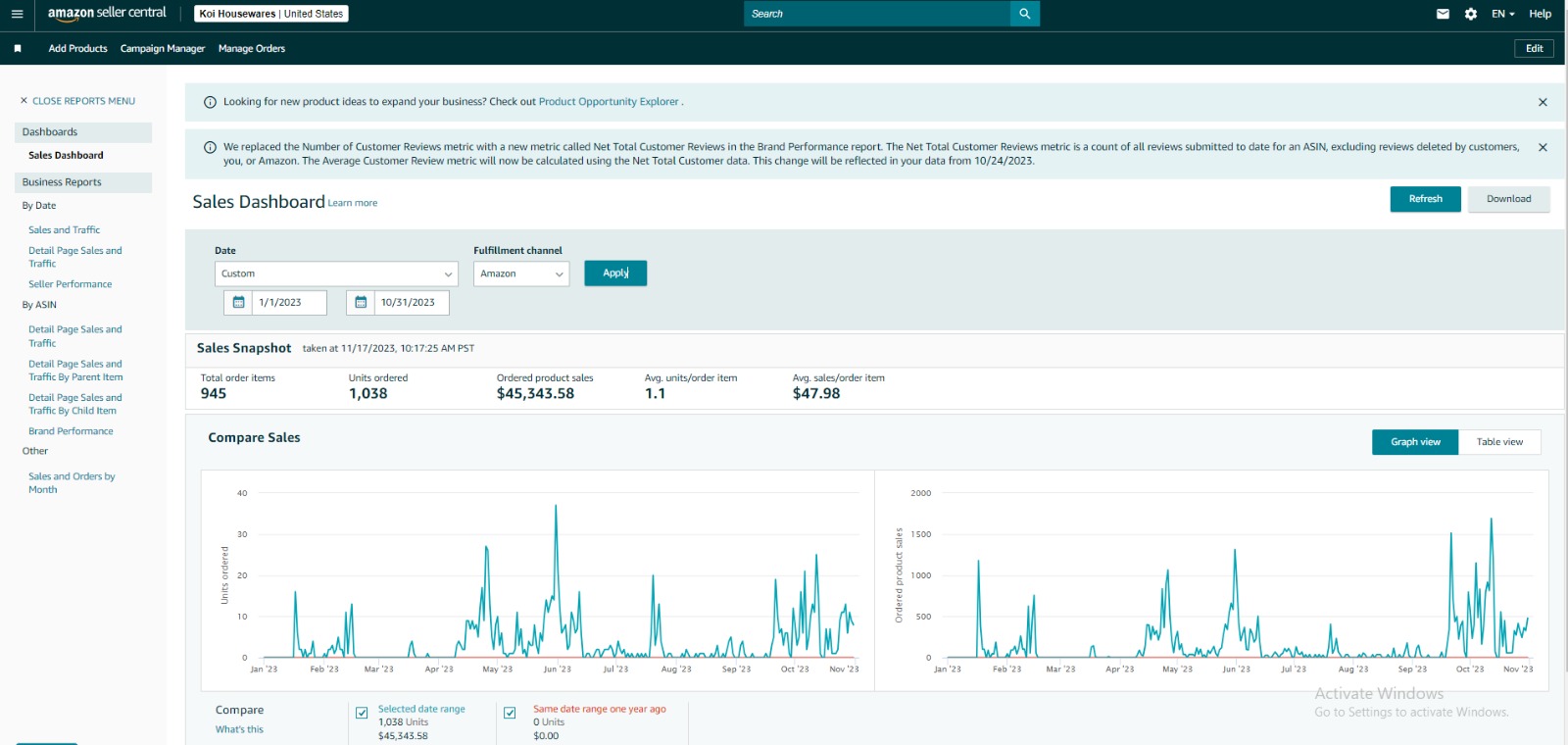Screen dimensions: 1568x745
Task: Open By Date Detail Page Sales and Traffic
Action: 75,257
